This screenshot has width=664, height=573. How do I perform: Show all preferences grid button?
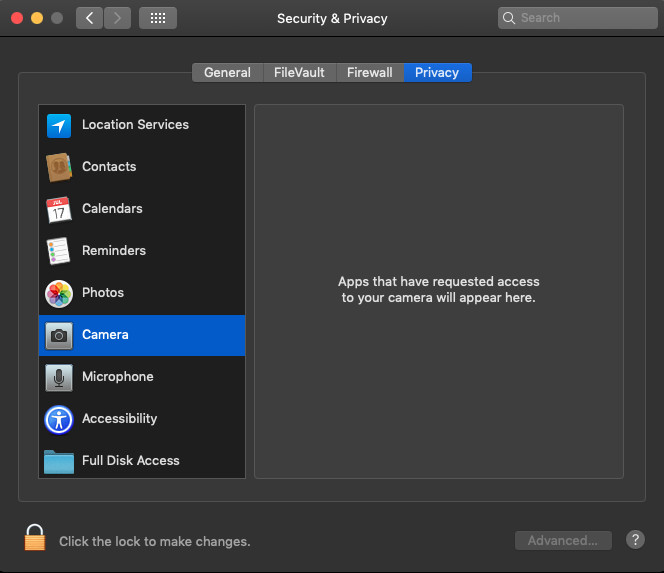click(x=158, y=18)
